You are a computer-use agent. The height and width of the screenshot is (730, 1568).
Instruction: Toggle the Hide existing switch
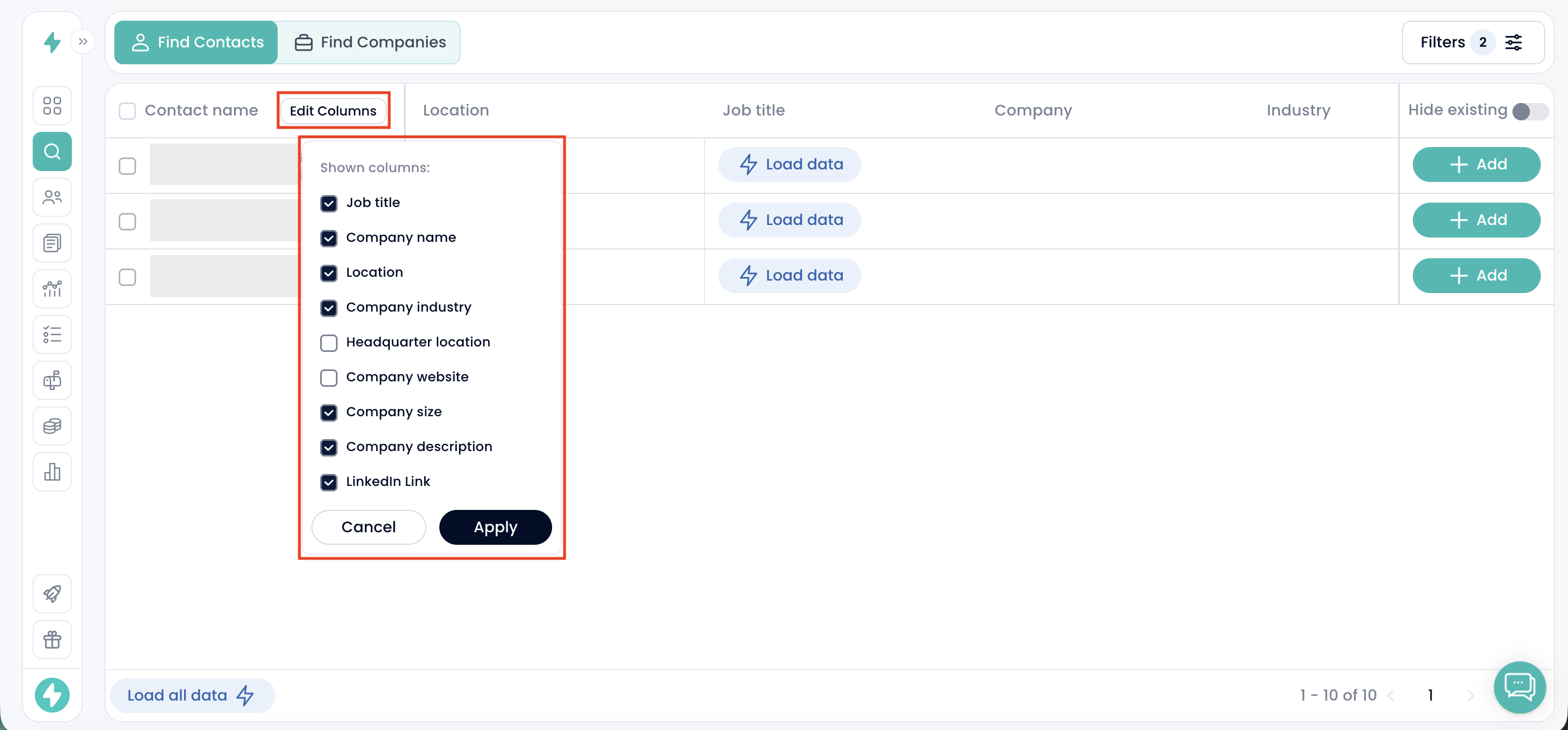[1530, 112]
